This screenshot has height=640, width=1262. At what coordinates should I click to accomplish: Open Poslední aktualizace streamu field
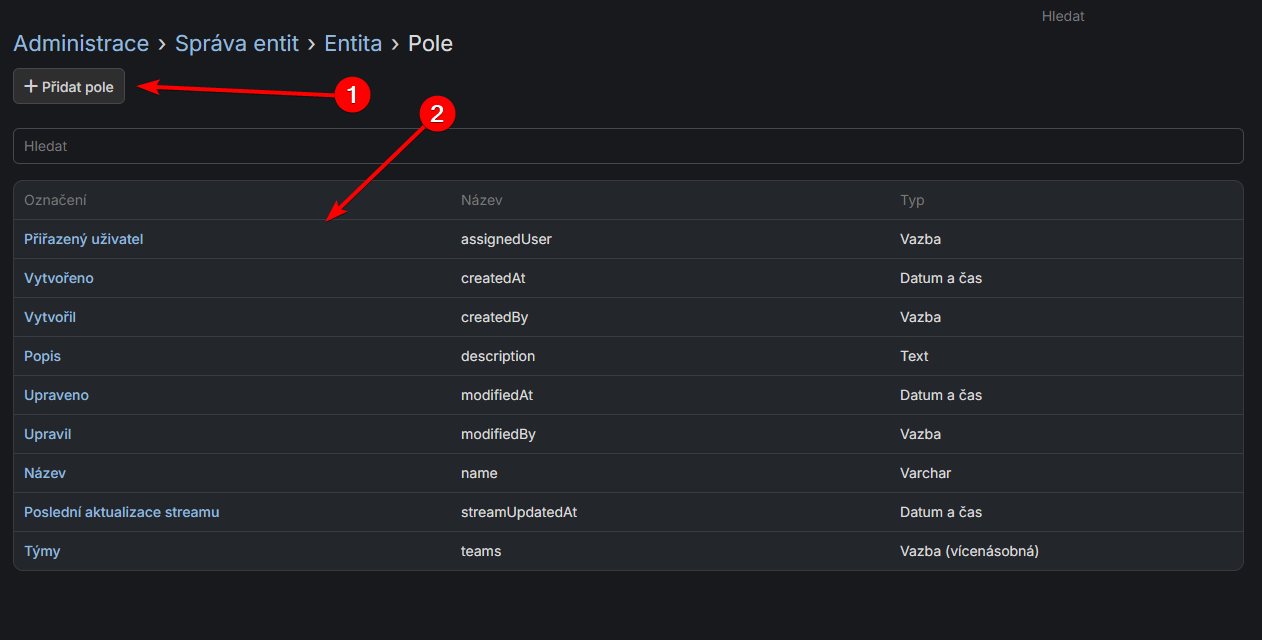point(121,512)
